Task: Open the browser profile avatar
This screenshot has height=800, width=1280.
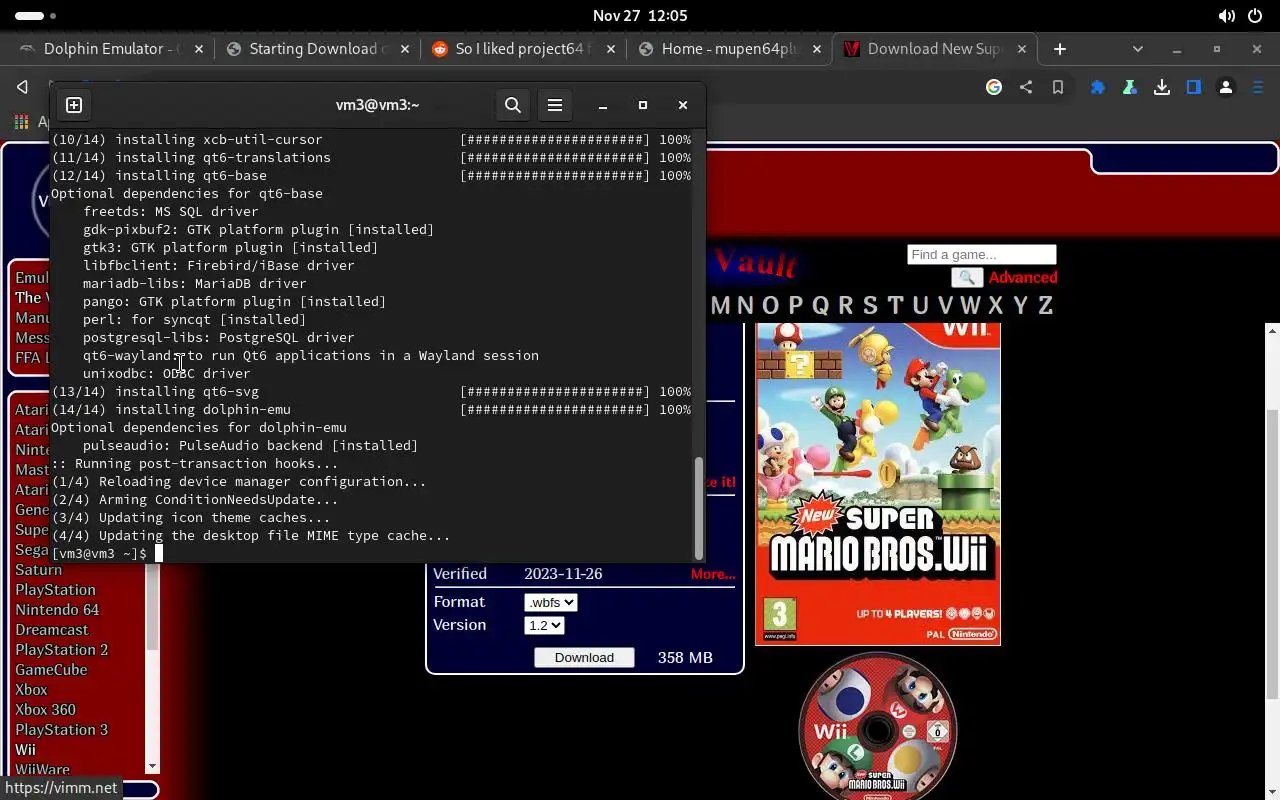Action: (1226, 87)
